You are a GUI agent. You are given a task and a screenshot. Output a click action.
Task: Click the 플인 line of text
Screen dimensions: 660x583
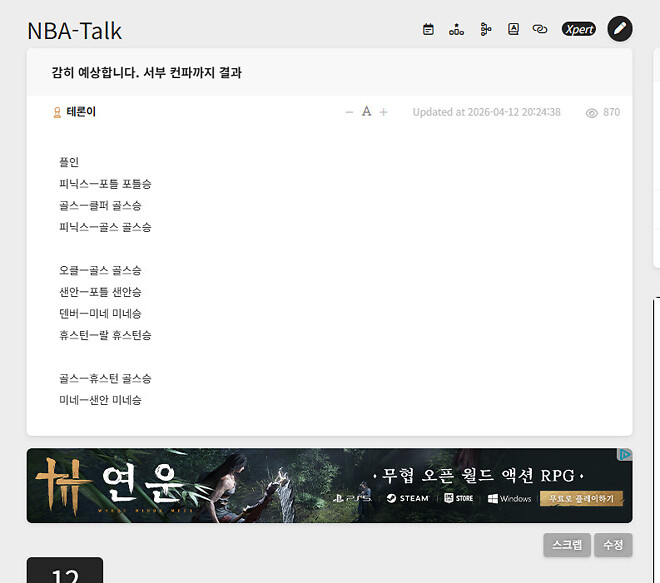click(69, 162)
